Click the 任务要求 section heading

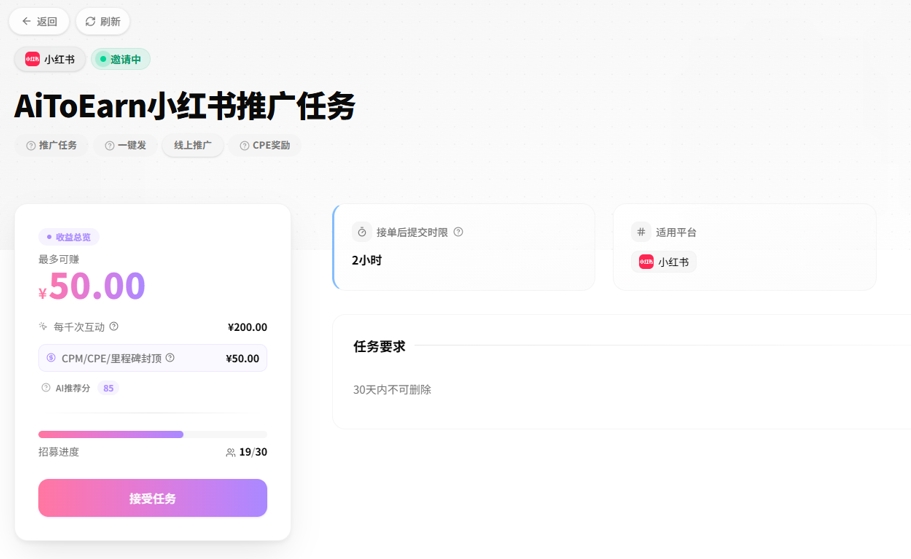click(379, 347)
